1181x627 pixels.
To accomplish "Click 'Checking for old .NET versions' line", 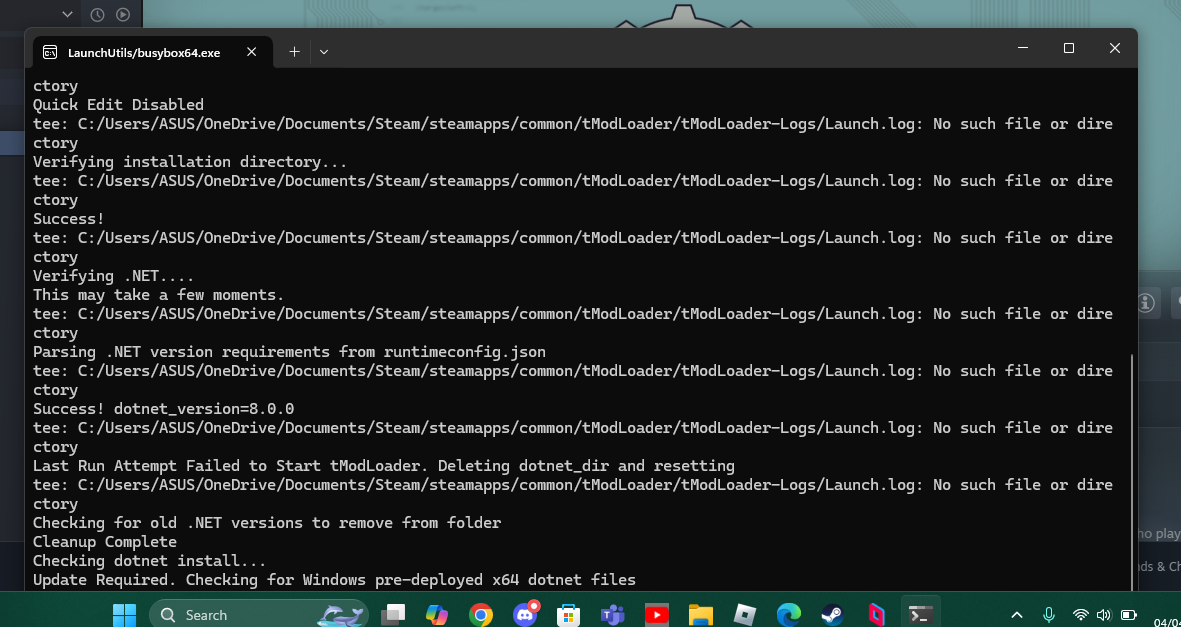I will click(267, 523).
